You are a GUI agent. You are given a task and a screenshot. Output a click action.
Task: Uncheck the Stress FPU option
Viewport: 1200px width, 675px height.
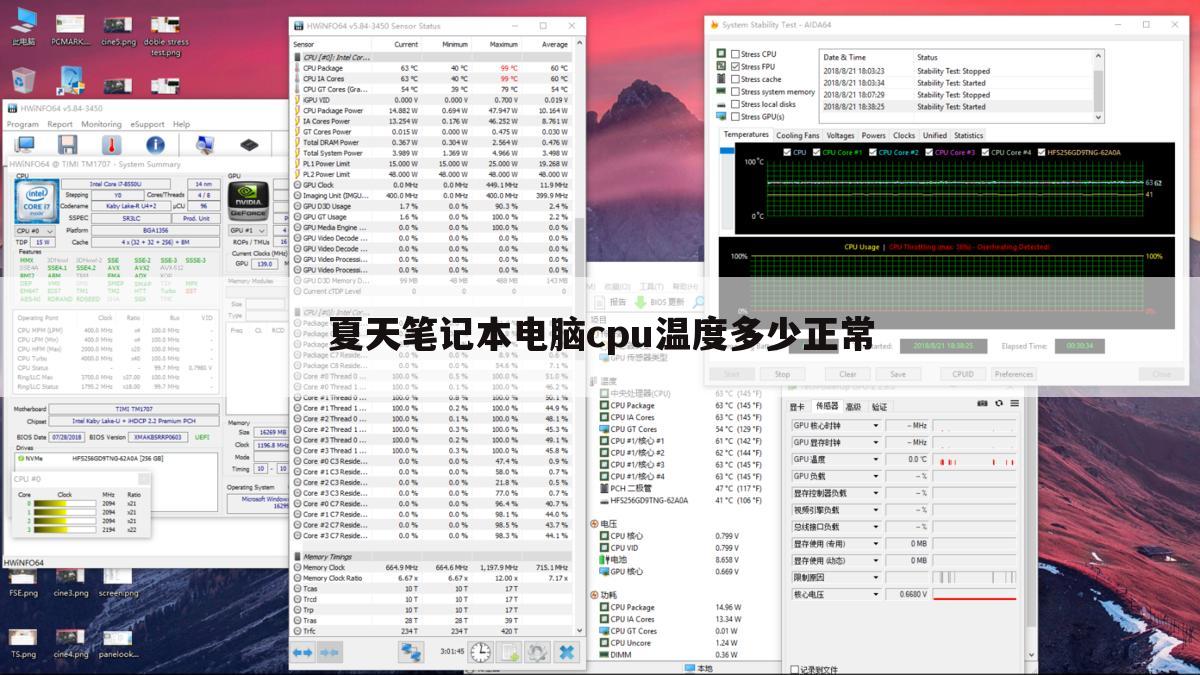point(736,67)
